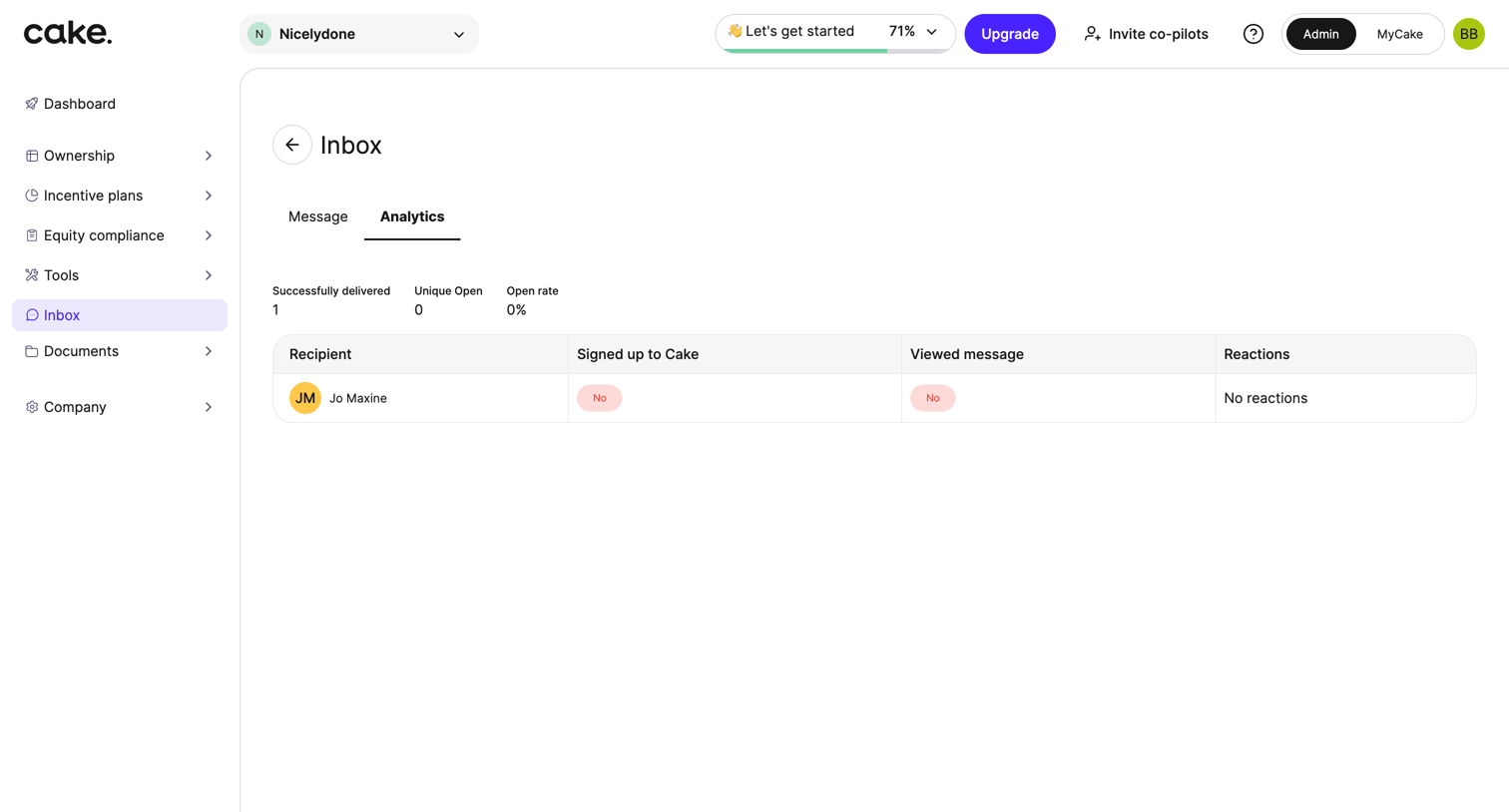Expand the Let's get started checklist chevron

pos(932,32)
